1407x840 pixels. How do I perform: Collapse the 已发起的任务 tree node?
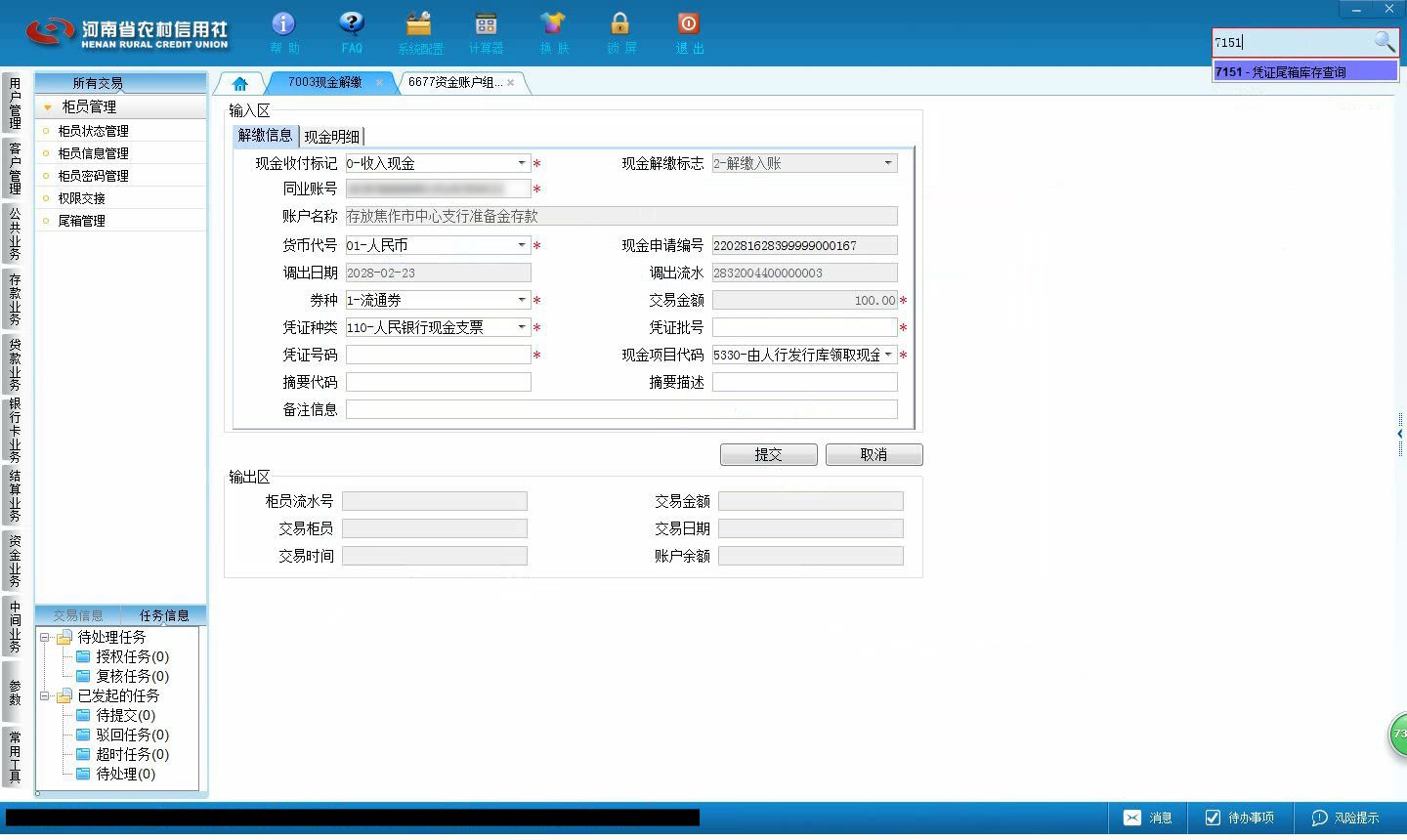(x=44, y=695)
